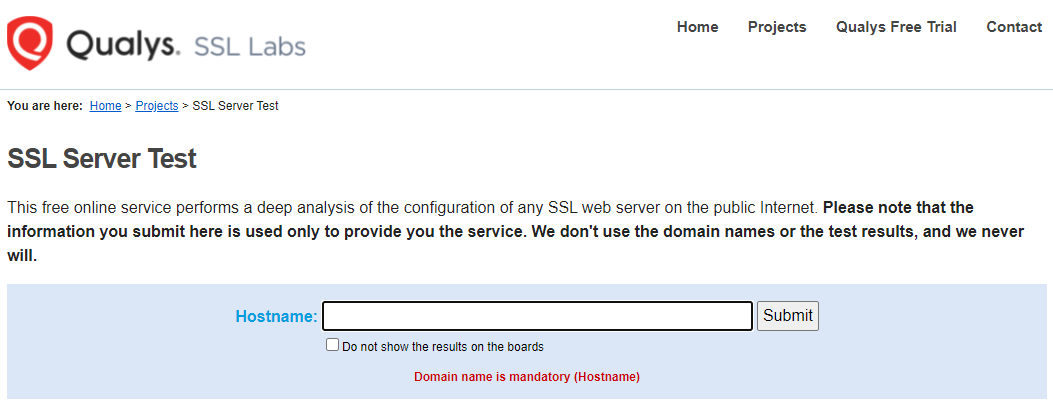Click the SSL Server Test page heading

coord(102,159)
